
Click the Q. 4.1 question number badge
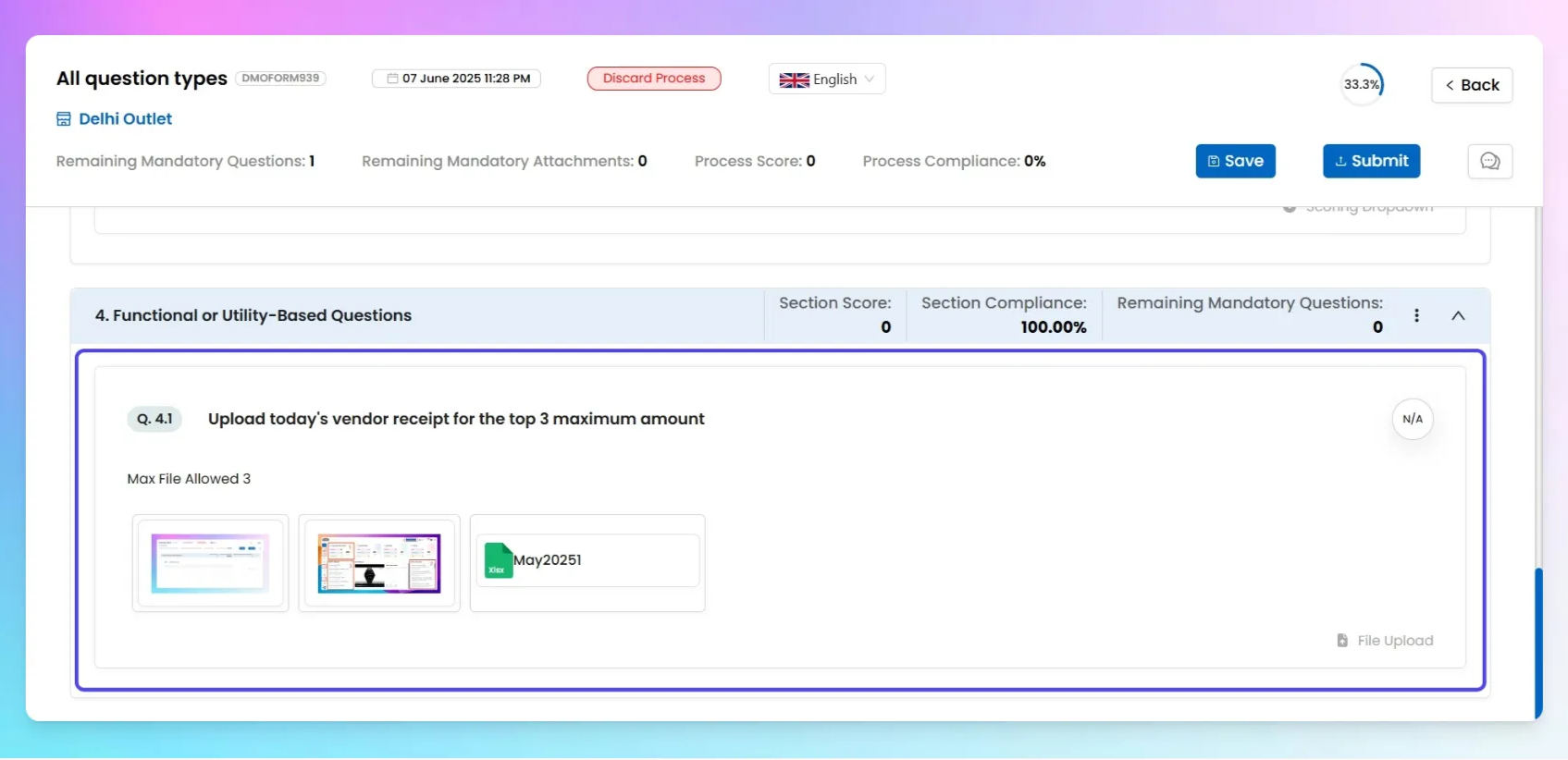(154, 419)
